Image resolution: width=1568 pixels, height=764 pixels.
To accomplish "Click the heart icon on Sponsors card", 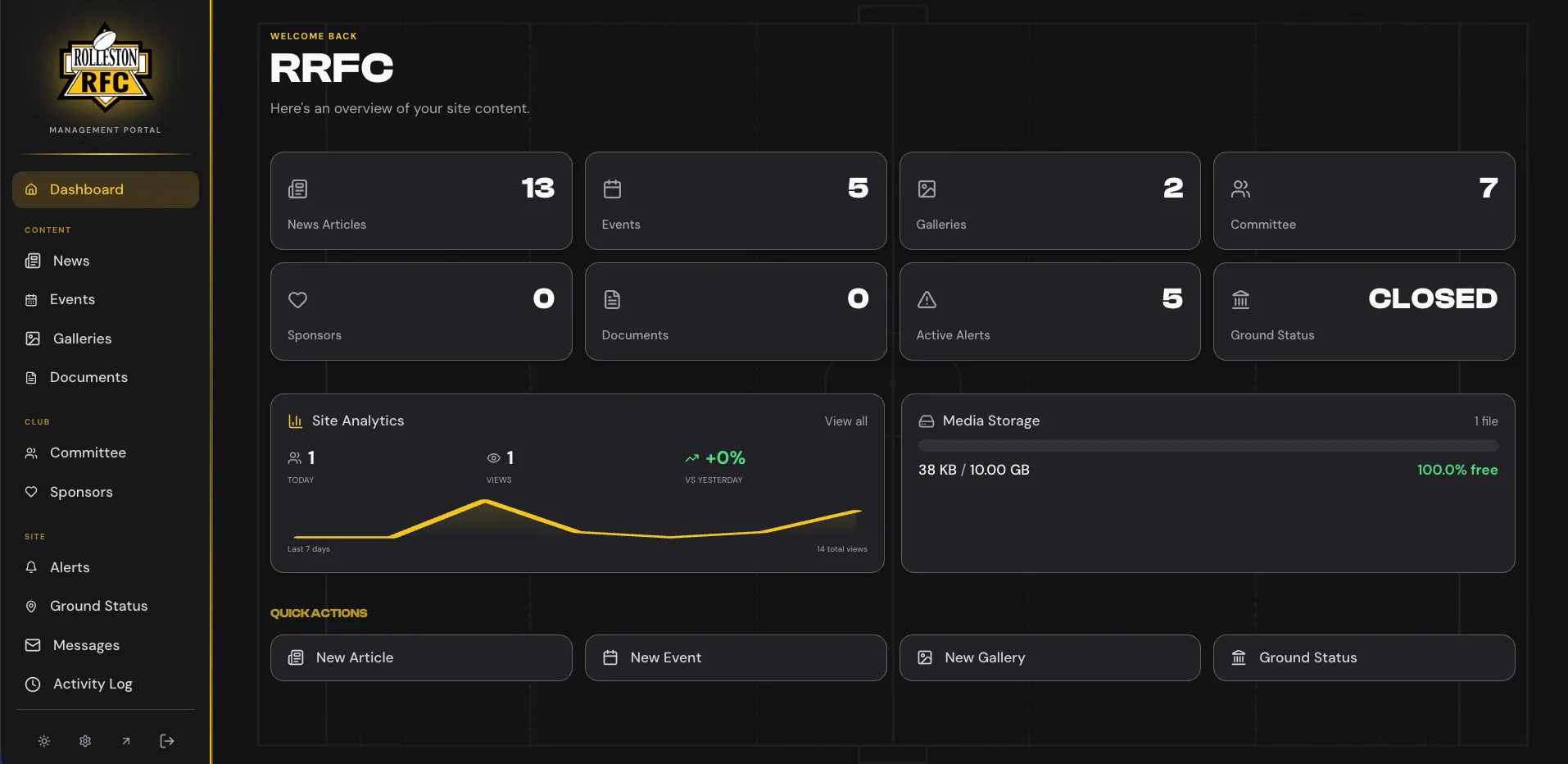I will 298,300.
